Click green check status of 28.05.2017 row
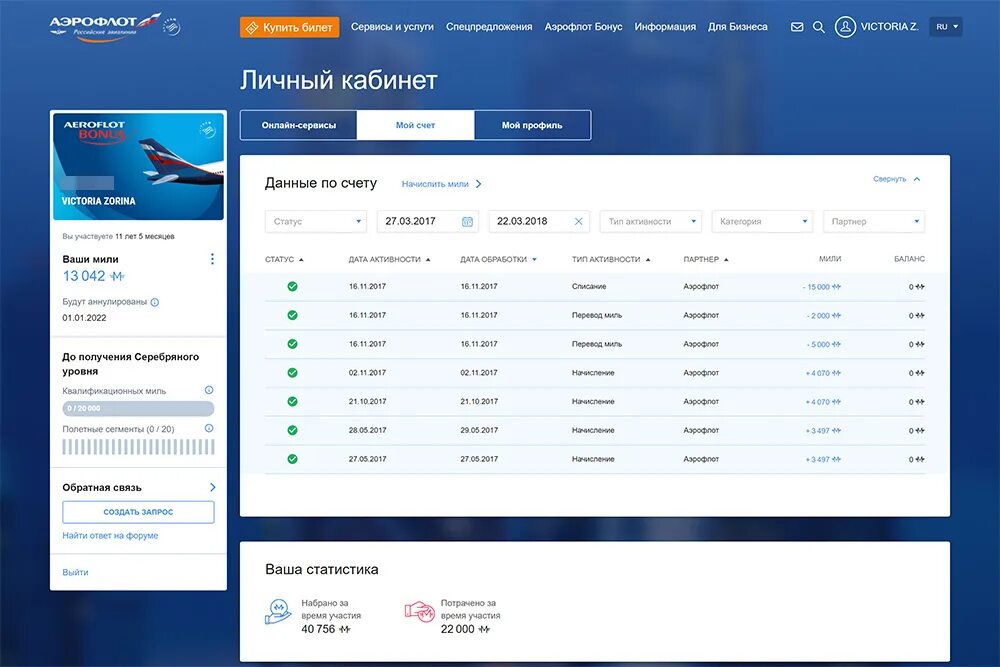Screen dimensions: 1000x667 coord(292,430)
